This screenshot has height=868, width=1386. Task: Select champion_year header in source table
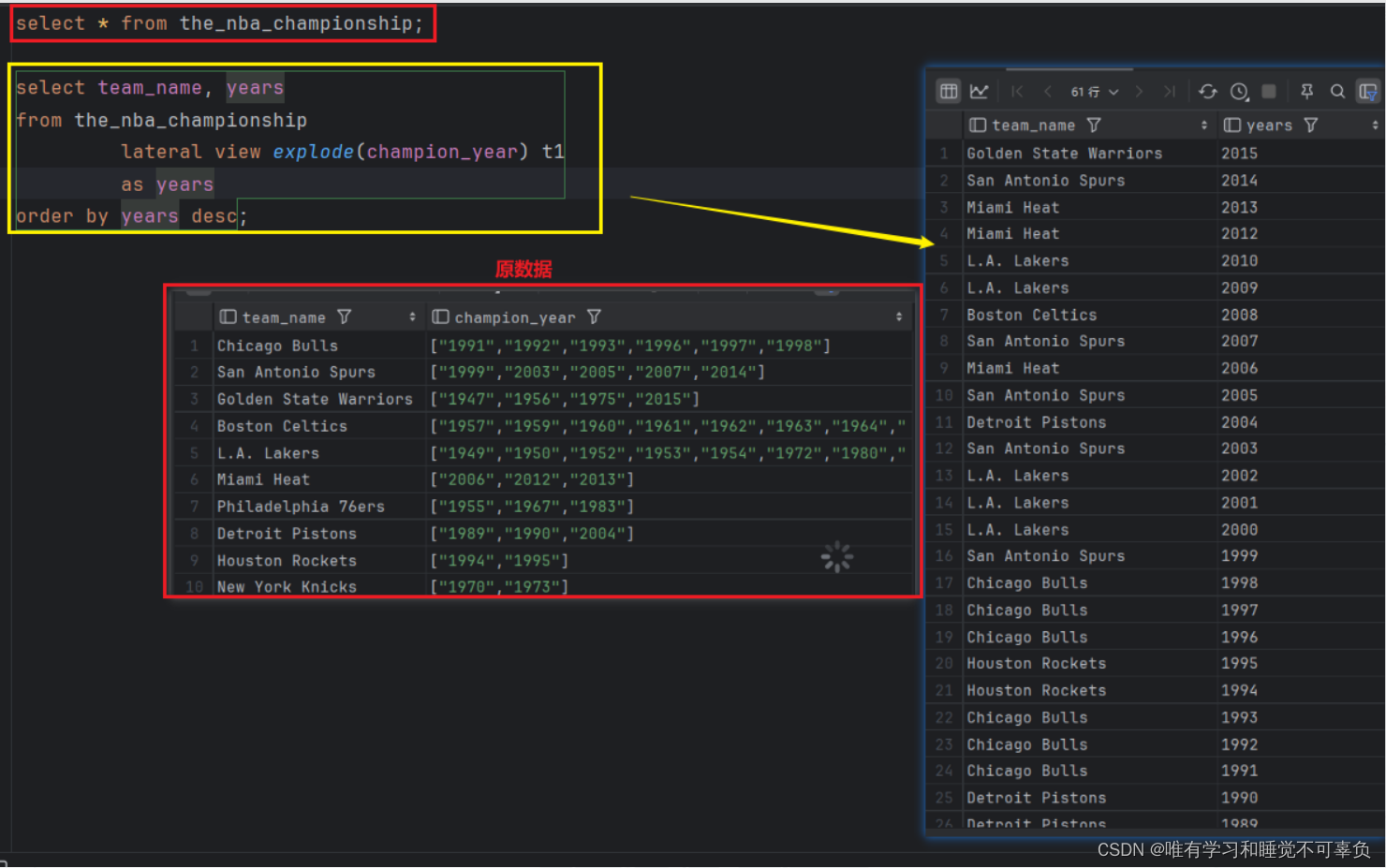tap(515, 317)
